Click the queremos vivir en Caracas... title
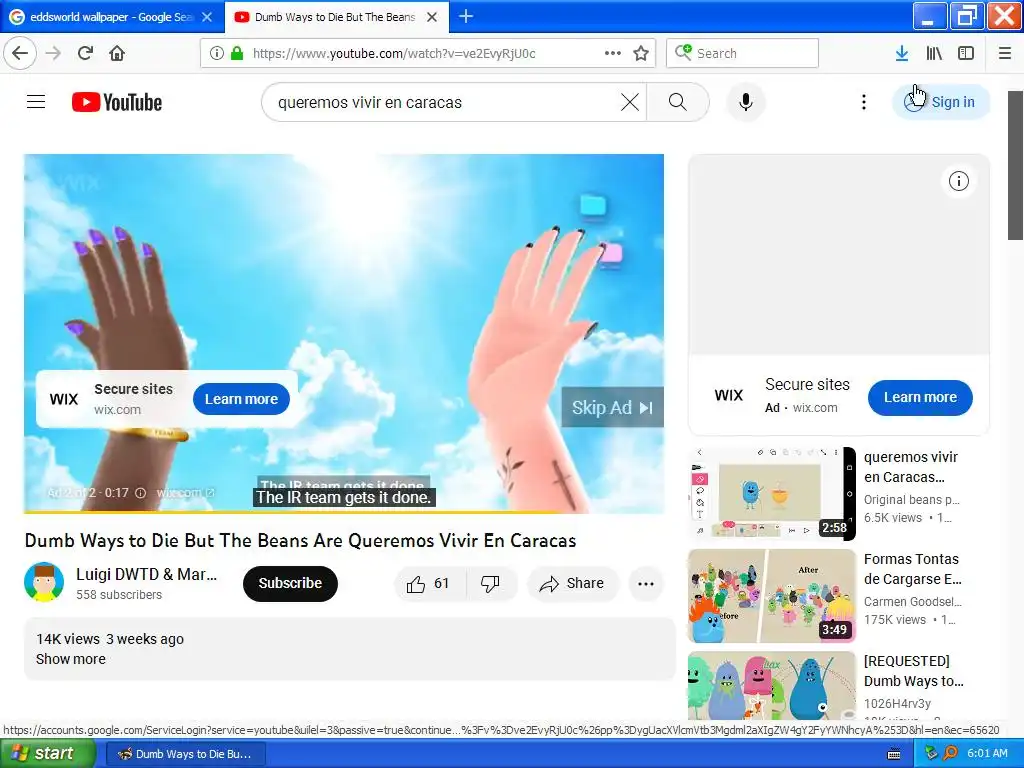Screen dimensions: 1024x768 pyautogui.click(x=910, y=467)
